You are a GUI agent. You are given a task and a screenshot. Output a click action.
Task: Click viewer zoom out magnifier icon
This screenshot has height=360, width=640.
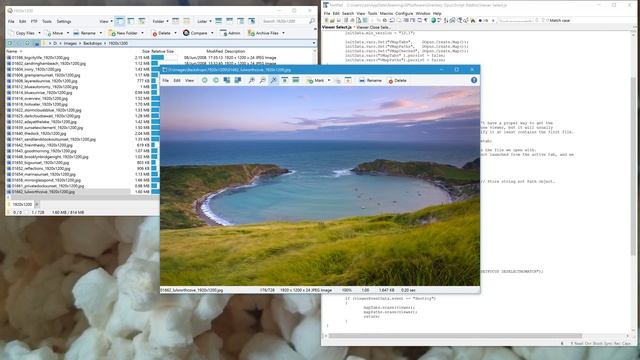(262, 80)
